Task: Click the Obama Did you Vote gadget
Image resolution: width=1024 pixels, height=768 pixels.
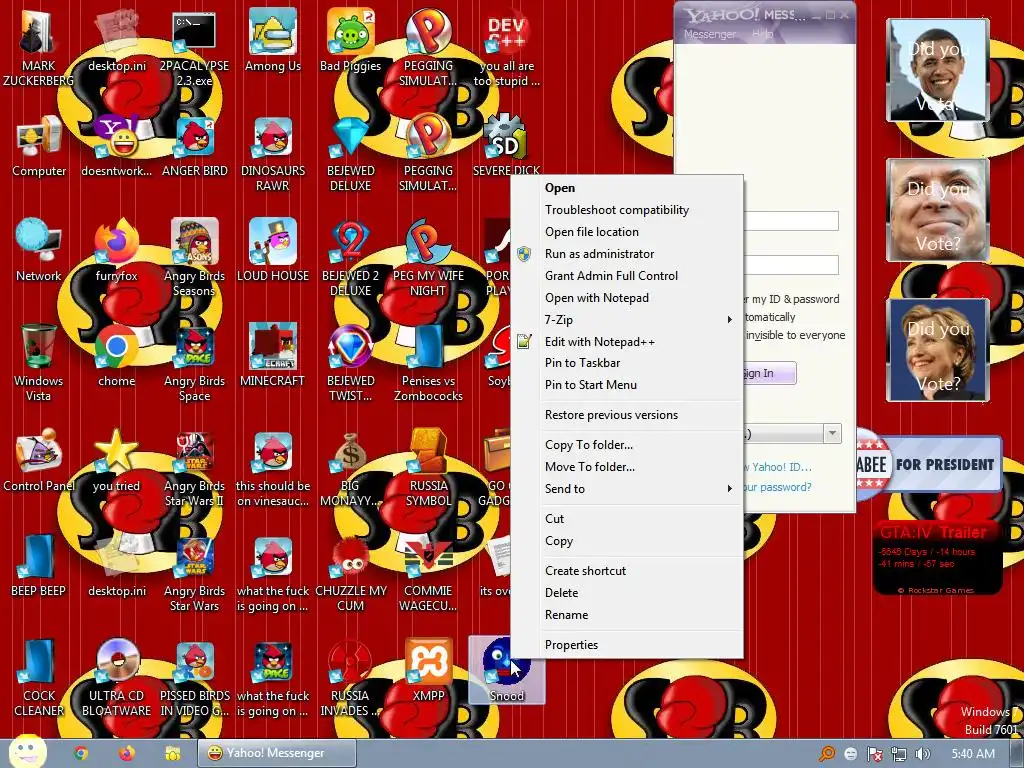Action: click(x=937, y=70)
